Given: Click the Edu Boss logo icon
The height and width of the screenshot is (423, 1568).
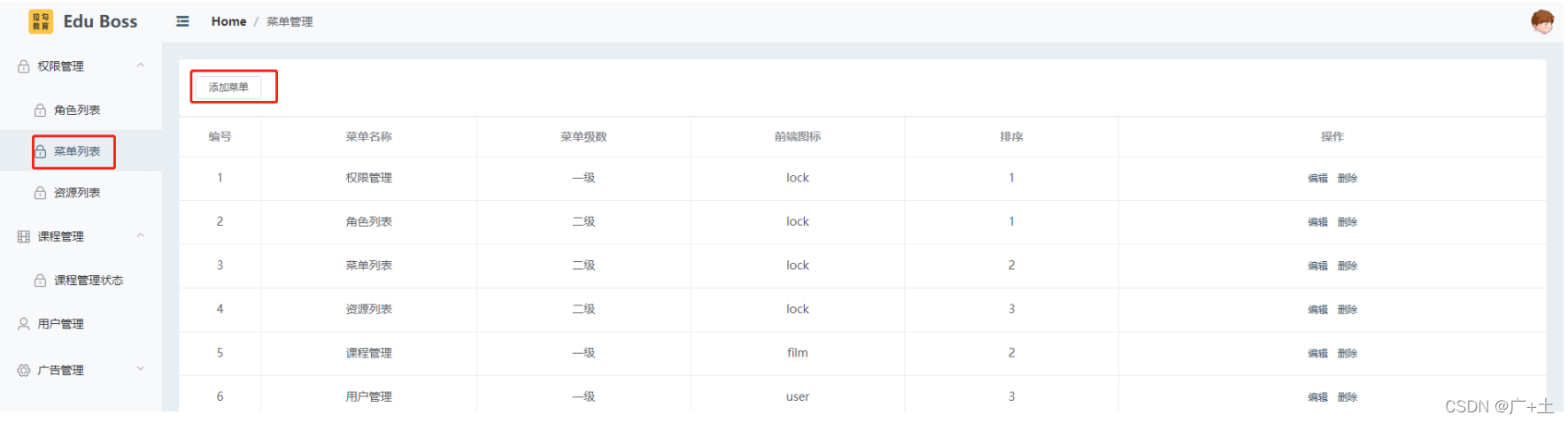Looking at the screenshot, I should [41, 21].
